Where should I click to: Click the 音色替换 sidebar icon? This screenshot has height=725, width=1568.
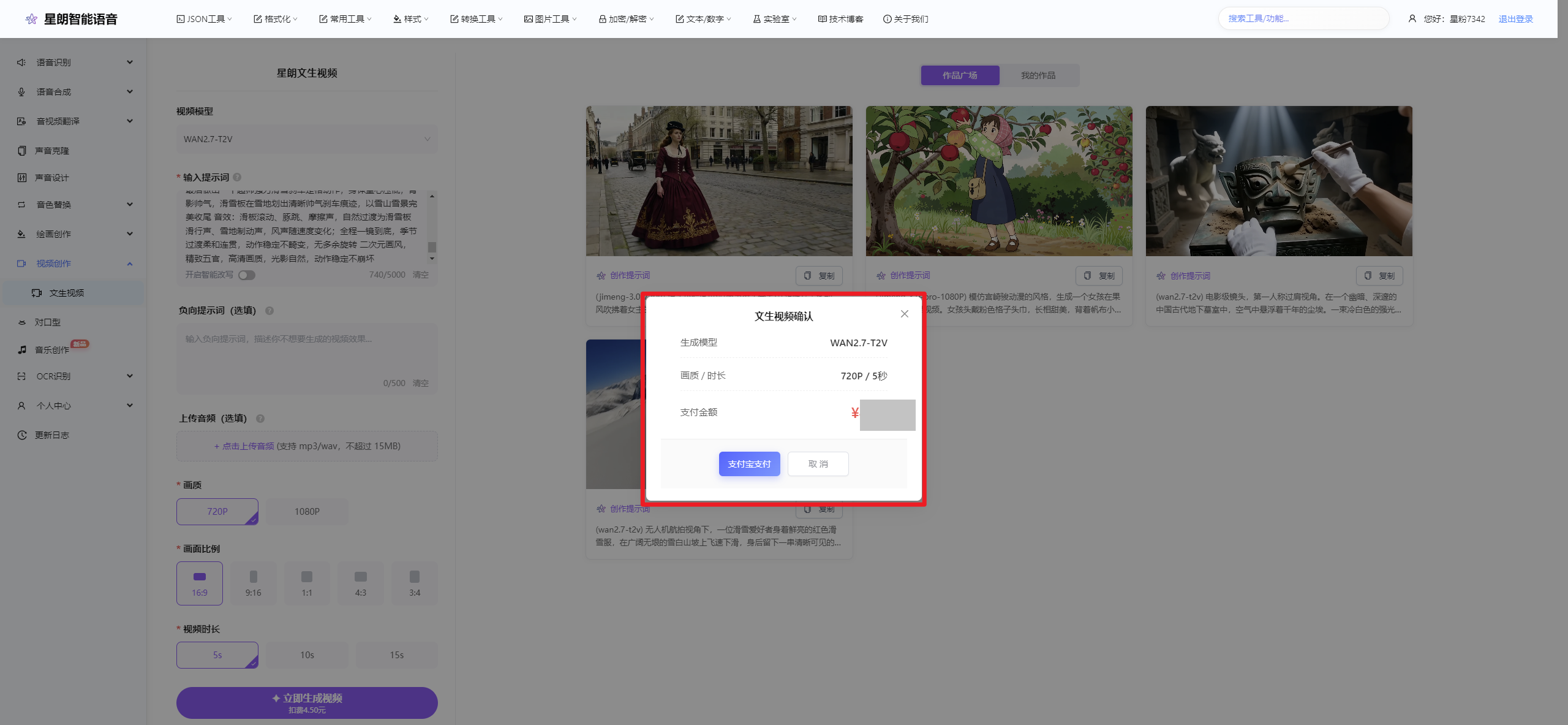(21, 205)
